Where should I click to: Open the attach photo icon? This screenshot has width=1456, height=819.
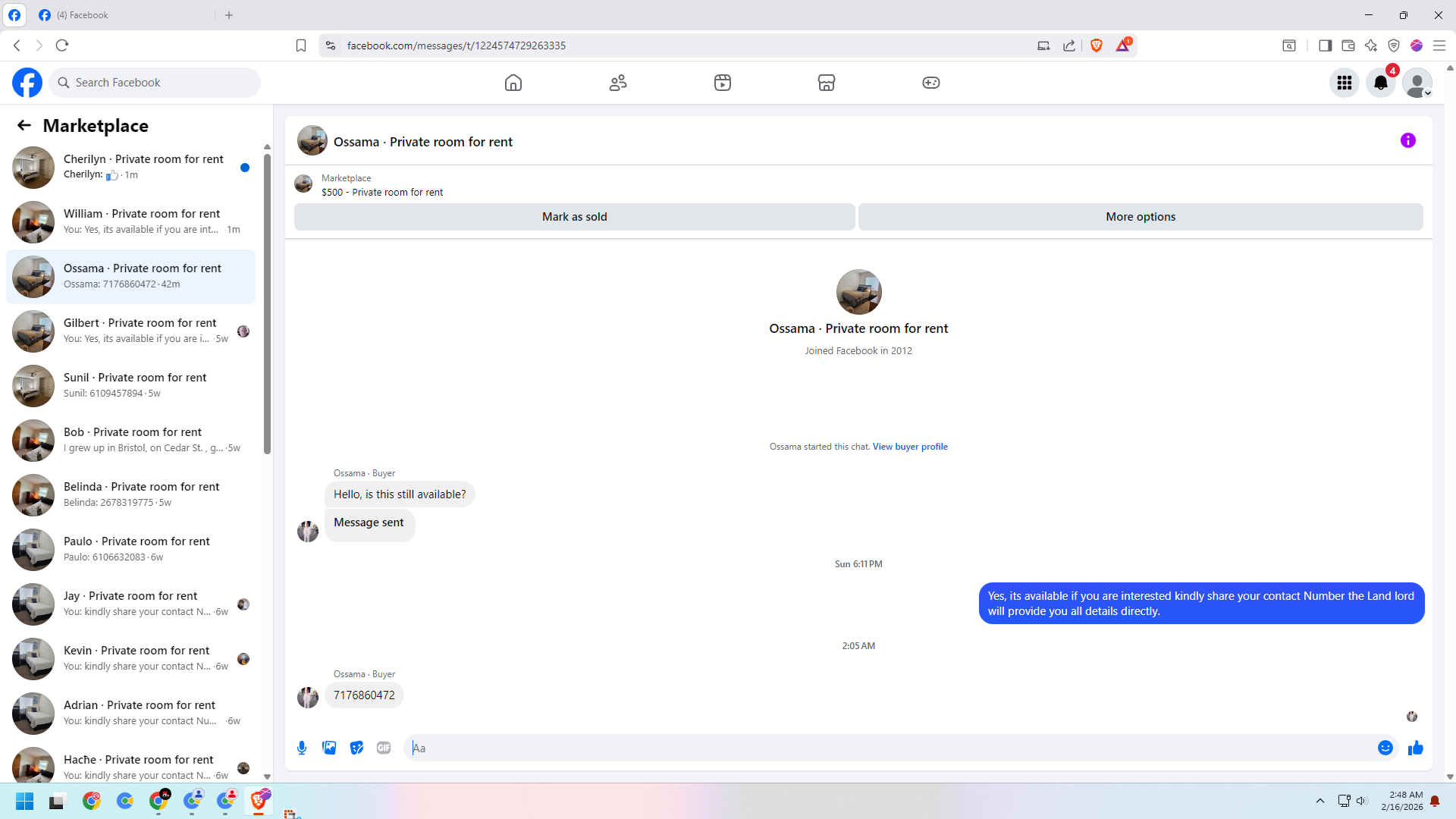(x=329, y=748)
